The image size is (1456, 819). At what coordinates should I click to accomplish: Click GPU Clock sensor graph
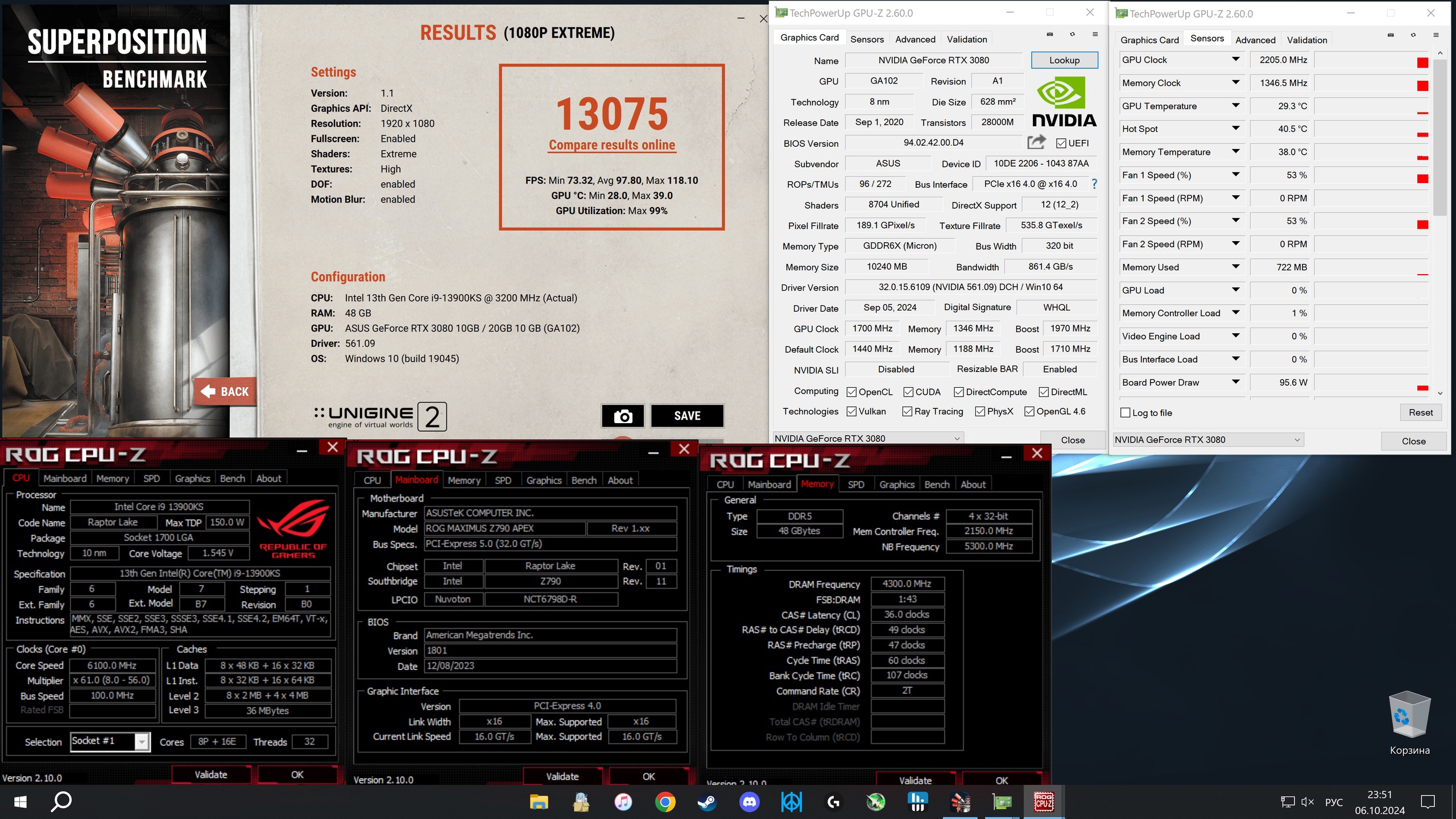[1371, 60]
